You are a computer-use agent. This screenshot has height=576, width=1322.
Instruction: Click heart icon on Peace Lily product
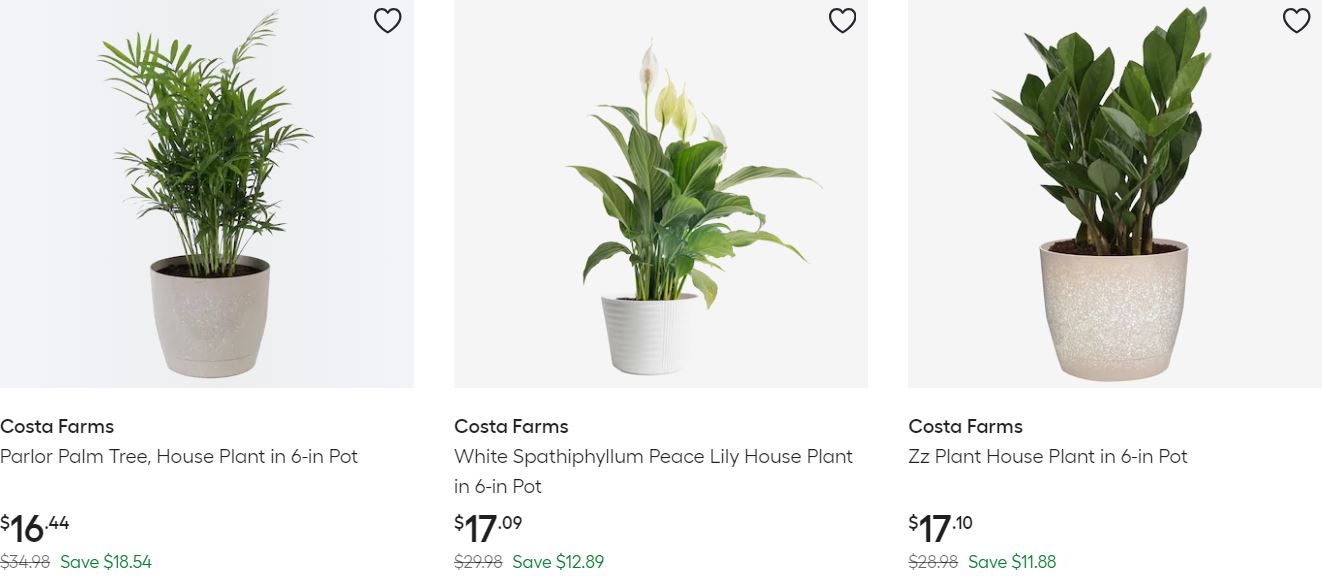tap(842, 20)
